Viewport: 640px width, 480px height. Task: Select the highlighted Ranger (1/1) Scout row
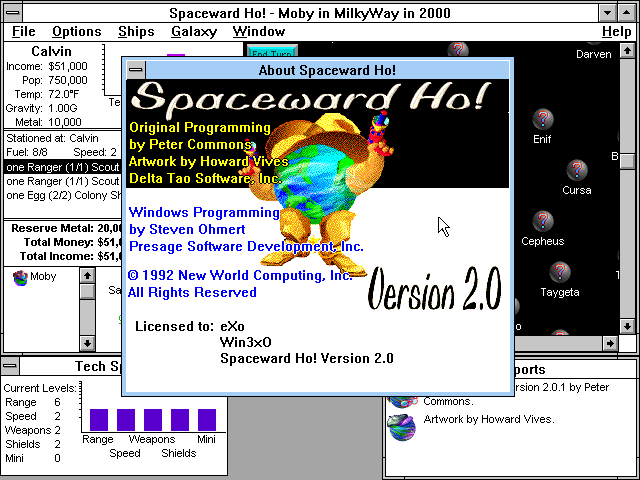[62, 167]
